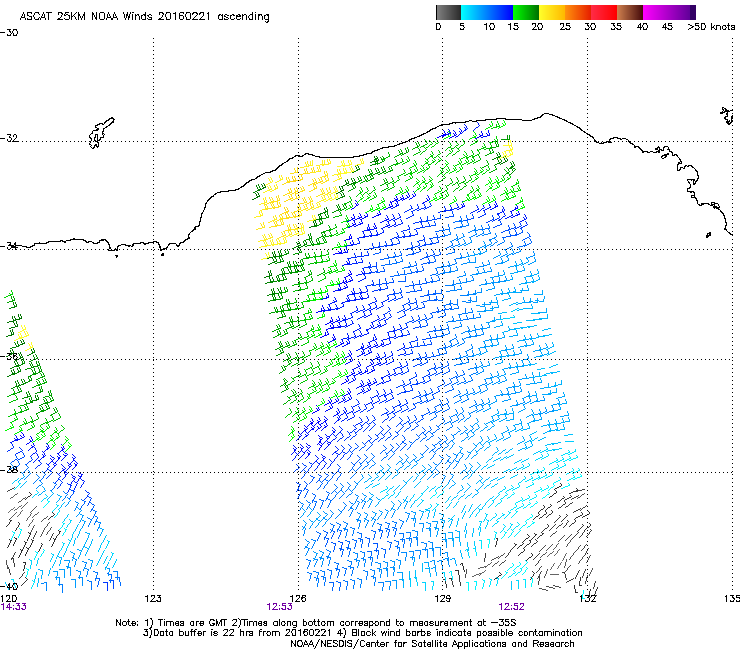Click the cyan-to-blue 5-15 knots legend band
The height and width of the screenshot is (650, 740).
tap(487, 12)
